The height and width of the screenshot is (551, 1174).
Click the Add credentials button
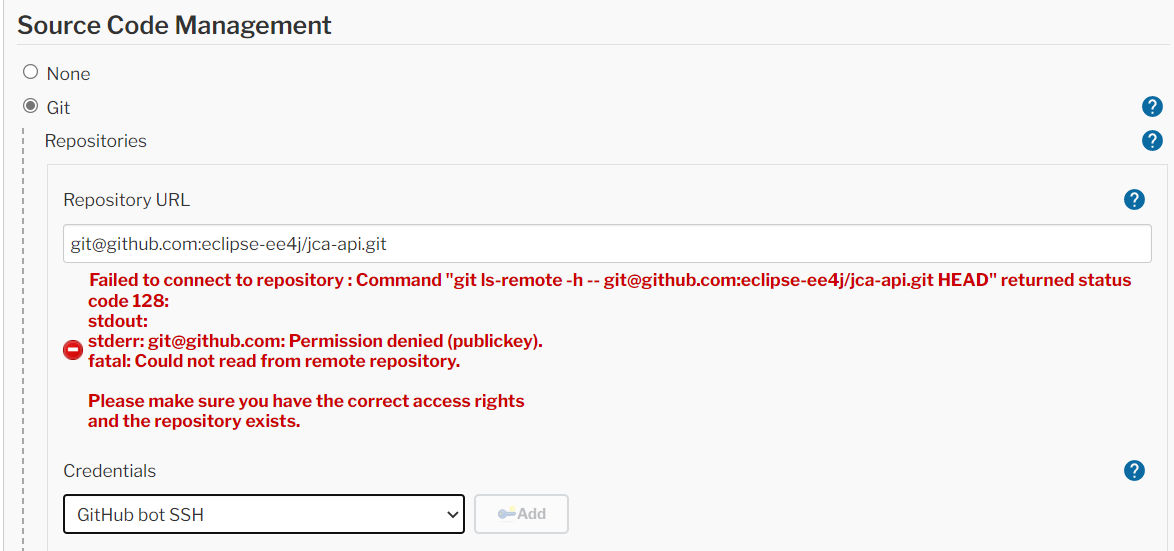(522, 514)
